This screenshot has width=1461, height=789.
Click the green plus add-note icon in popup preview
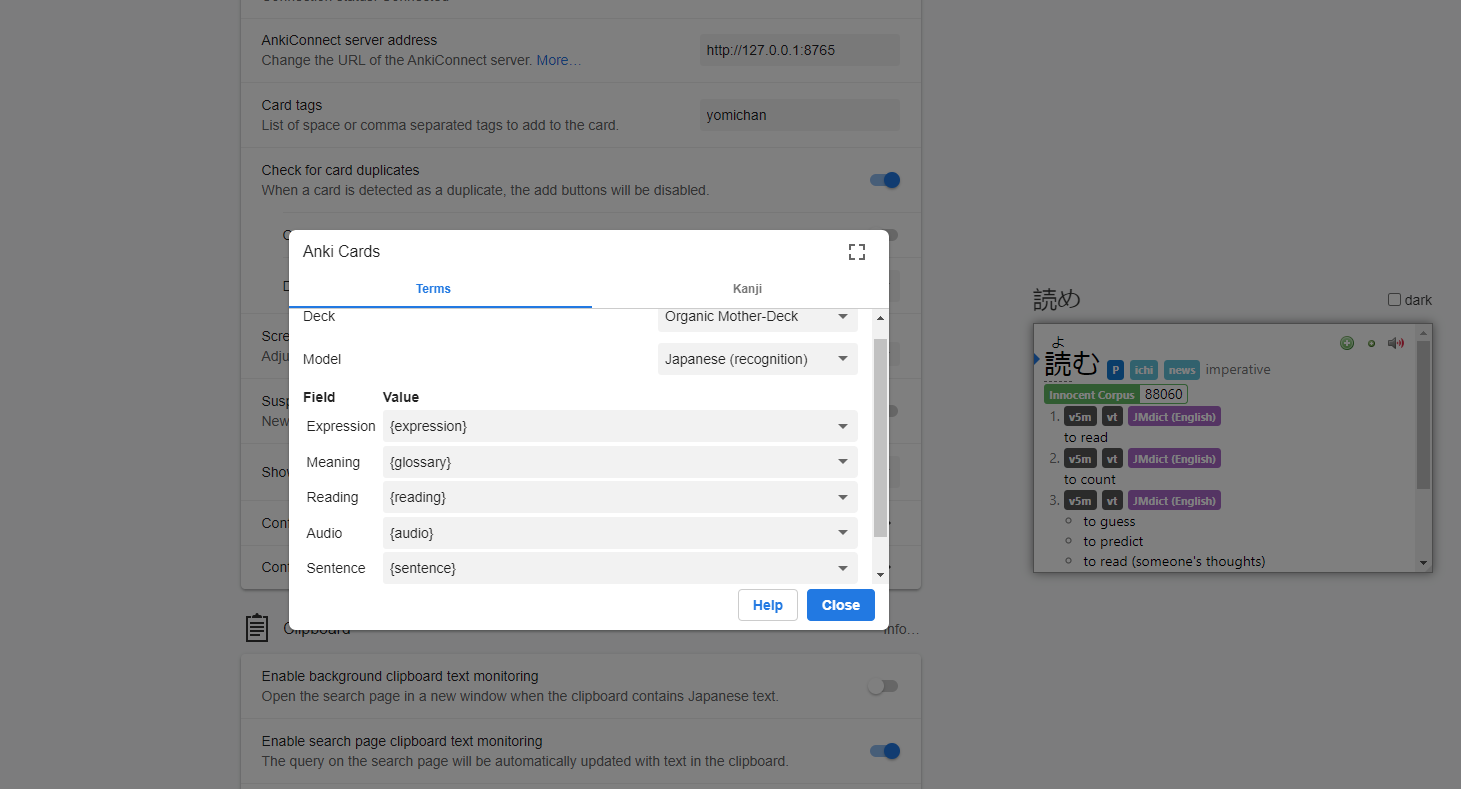click(x=1347, y=343)
